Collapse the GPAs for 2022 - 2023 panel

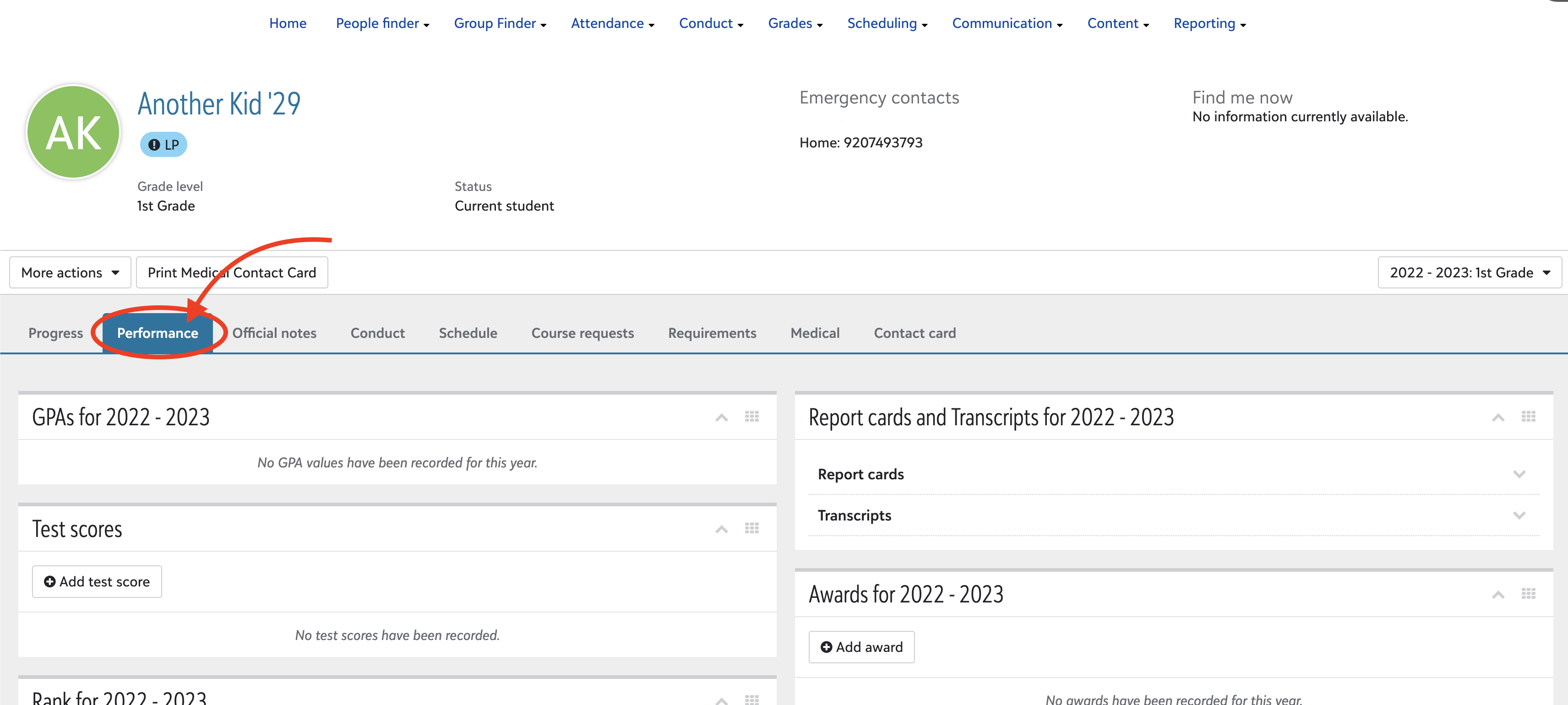(721, 418)
